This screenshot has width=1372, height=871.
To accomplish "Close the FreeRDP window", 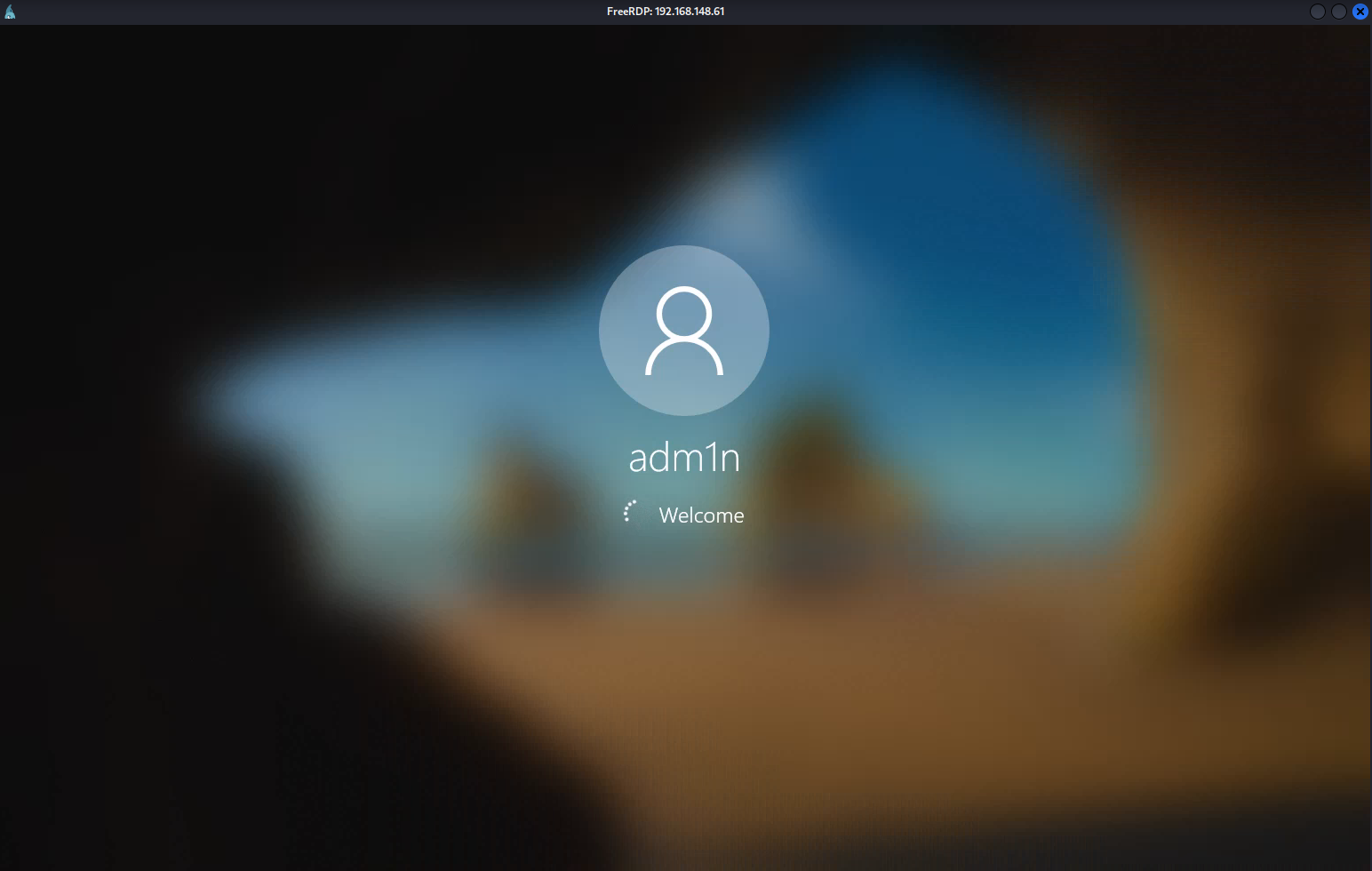I will pos(1360,12).
